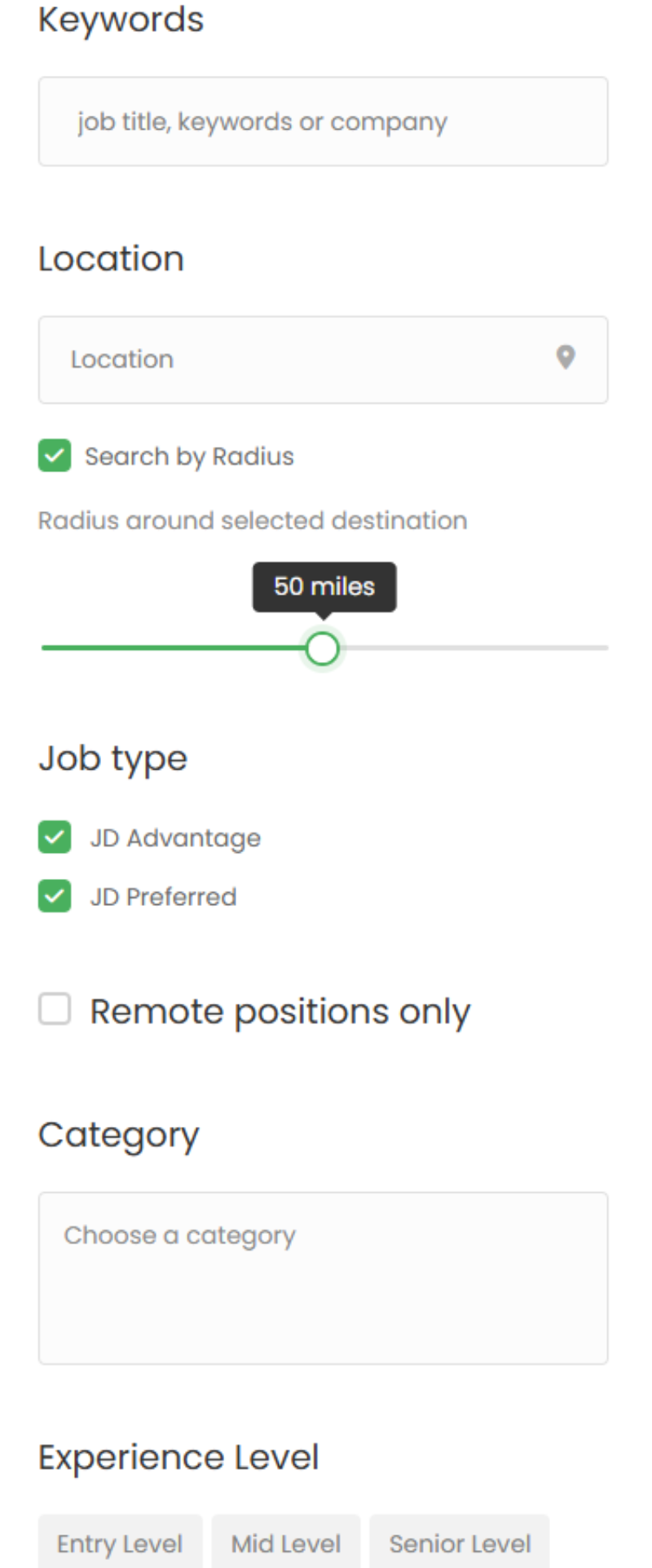Enable the Remote positions only checkbox

pos(55,1009)
